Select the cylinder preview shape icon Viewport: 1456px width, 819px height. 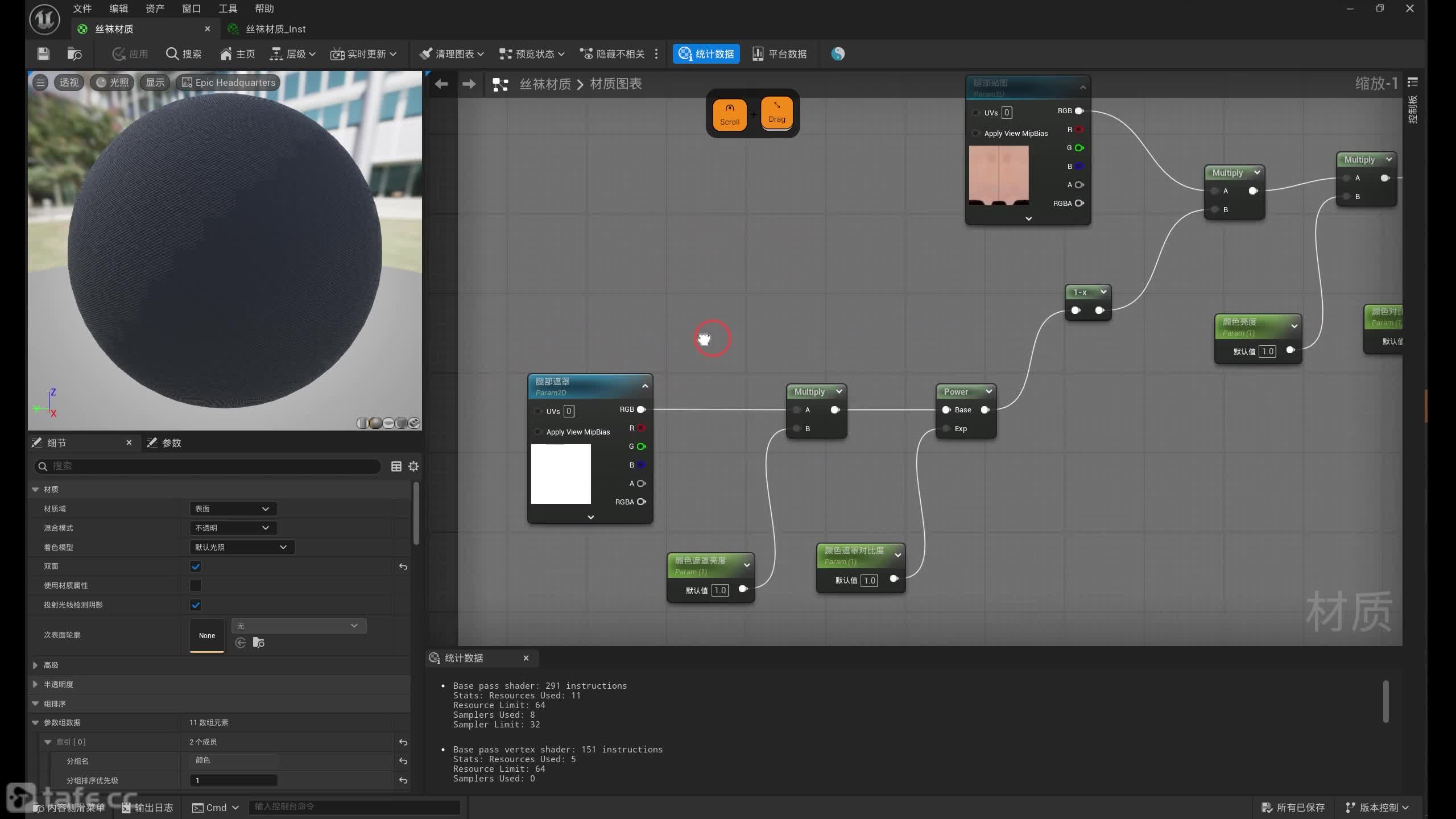[x=362, y=423]
